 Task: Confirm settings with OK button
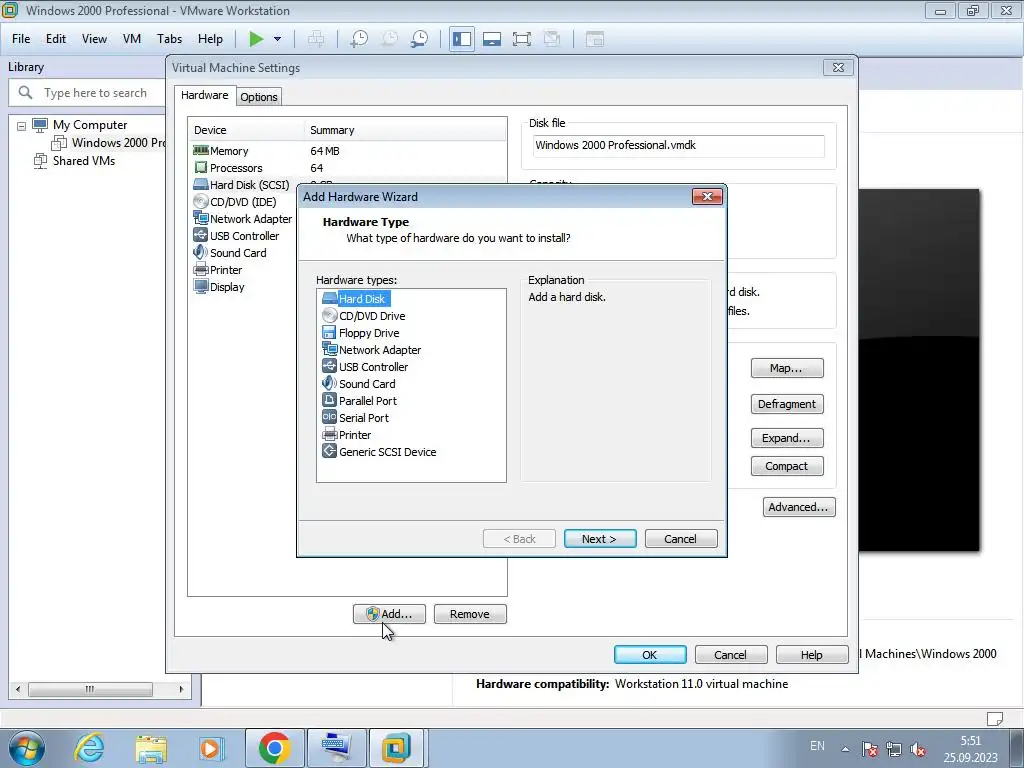(x=650, y=654)
